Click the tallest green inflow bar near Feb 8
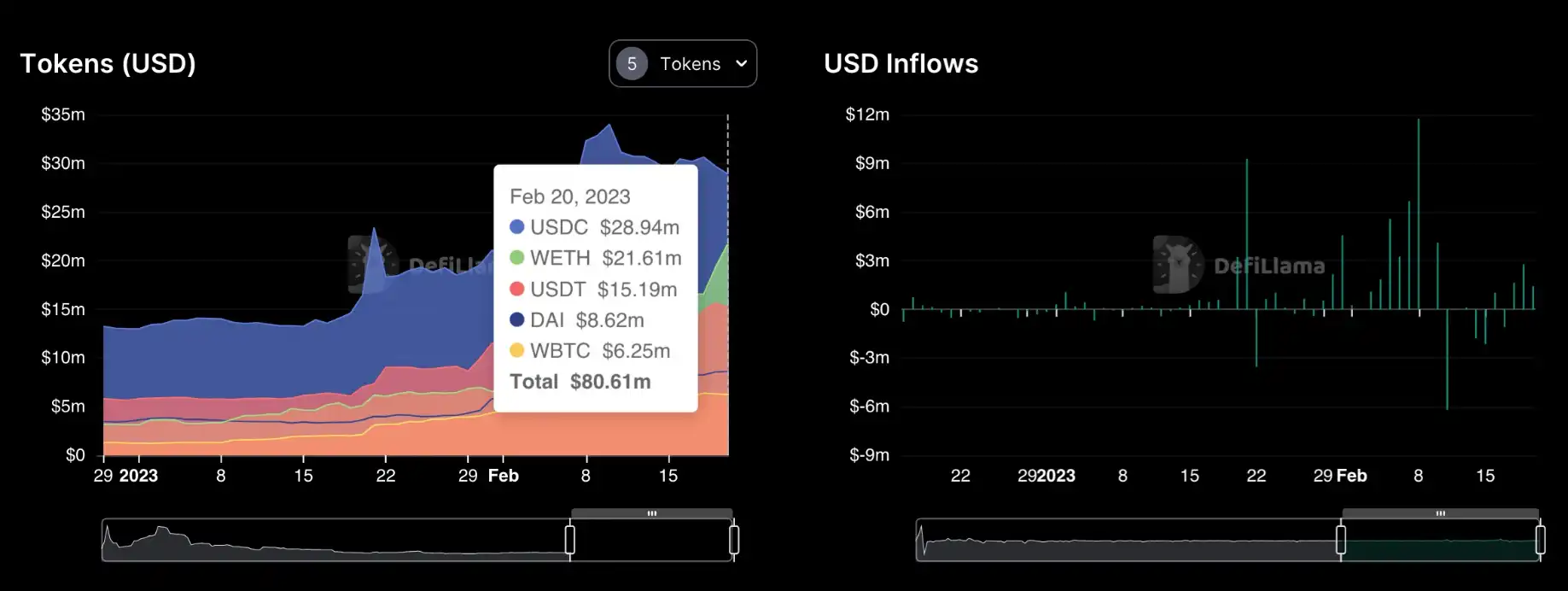Image resolution: width=1568 pixels, height=591 pixels. pyautogui.click(x=1419, y=214)
